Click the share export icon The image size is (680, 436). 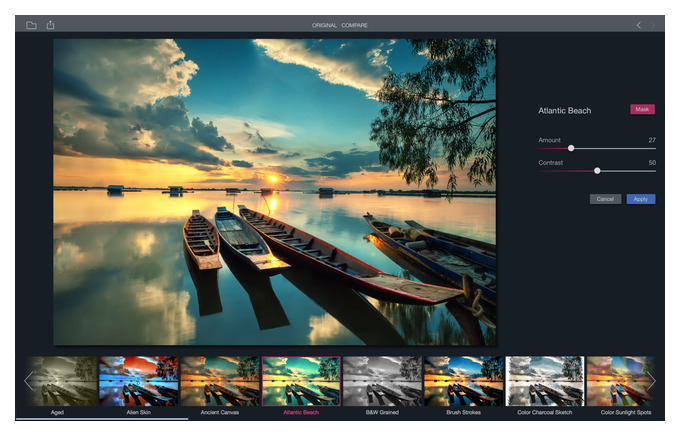coord(50,25)
